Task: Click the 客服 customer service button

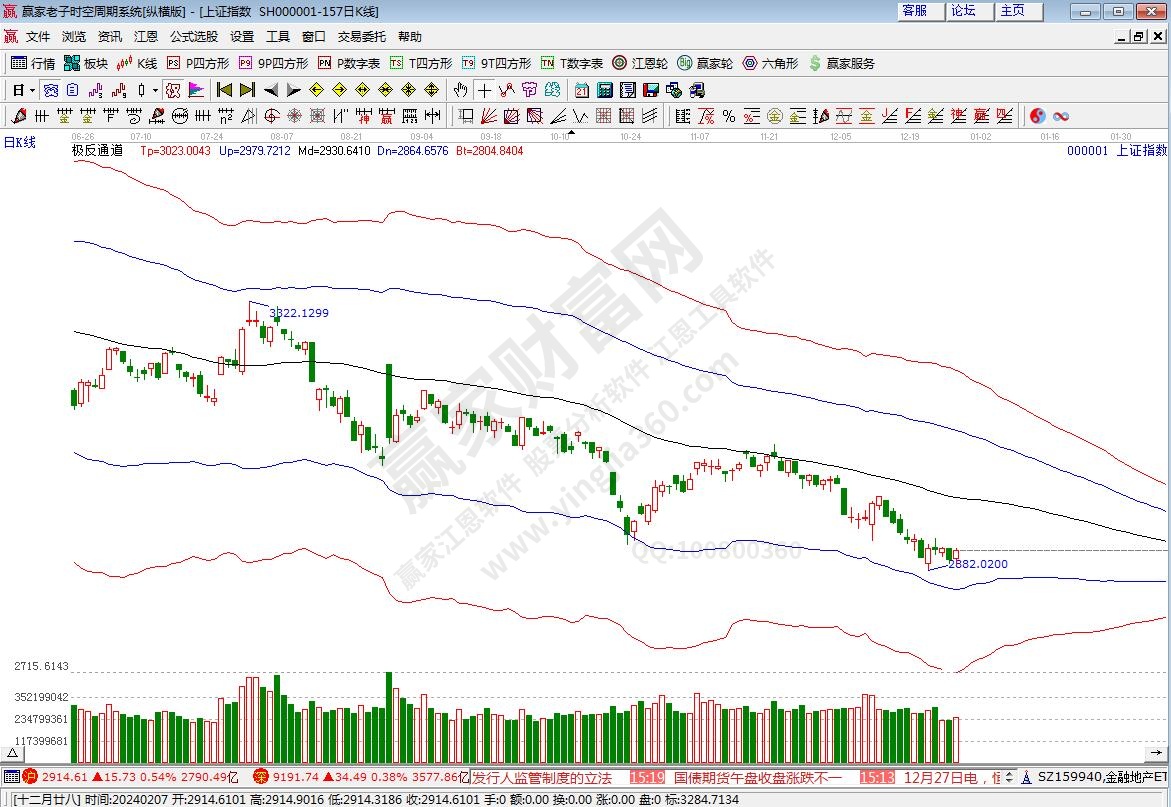Action: [914, 11]
